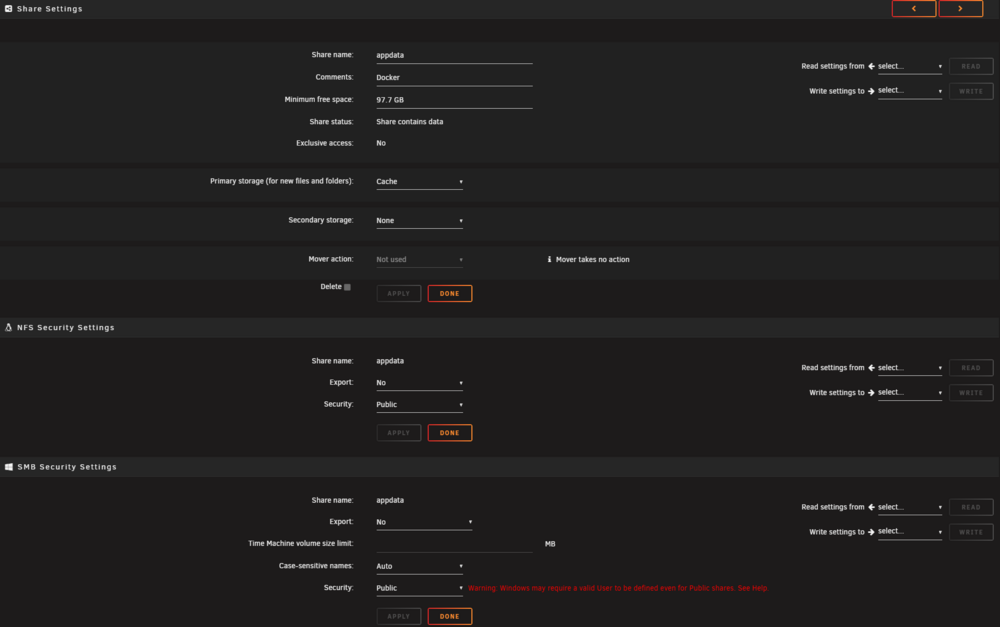Go to previous share with left arrow
Screen dimensions: 1000x627
913,8
